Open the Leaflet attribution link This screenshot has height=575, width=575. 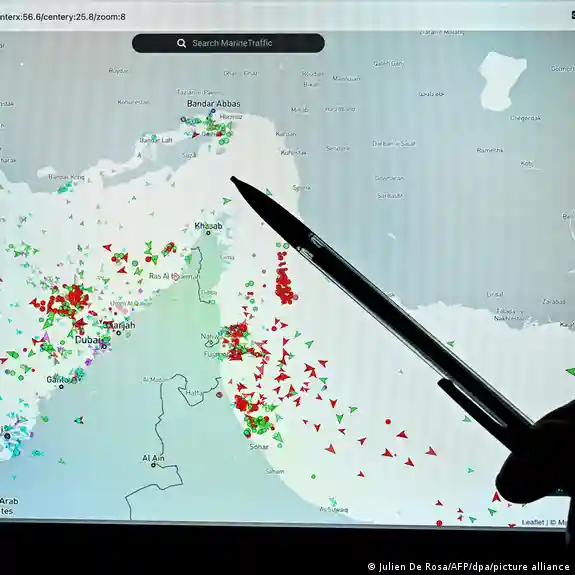533,522
